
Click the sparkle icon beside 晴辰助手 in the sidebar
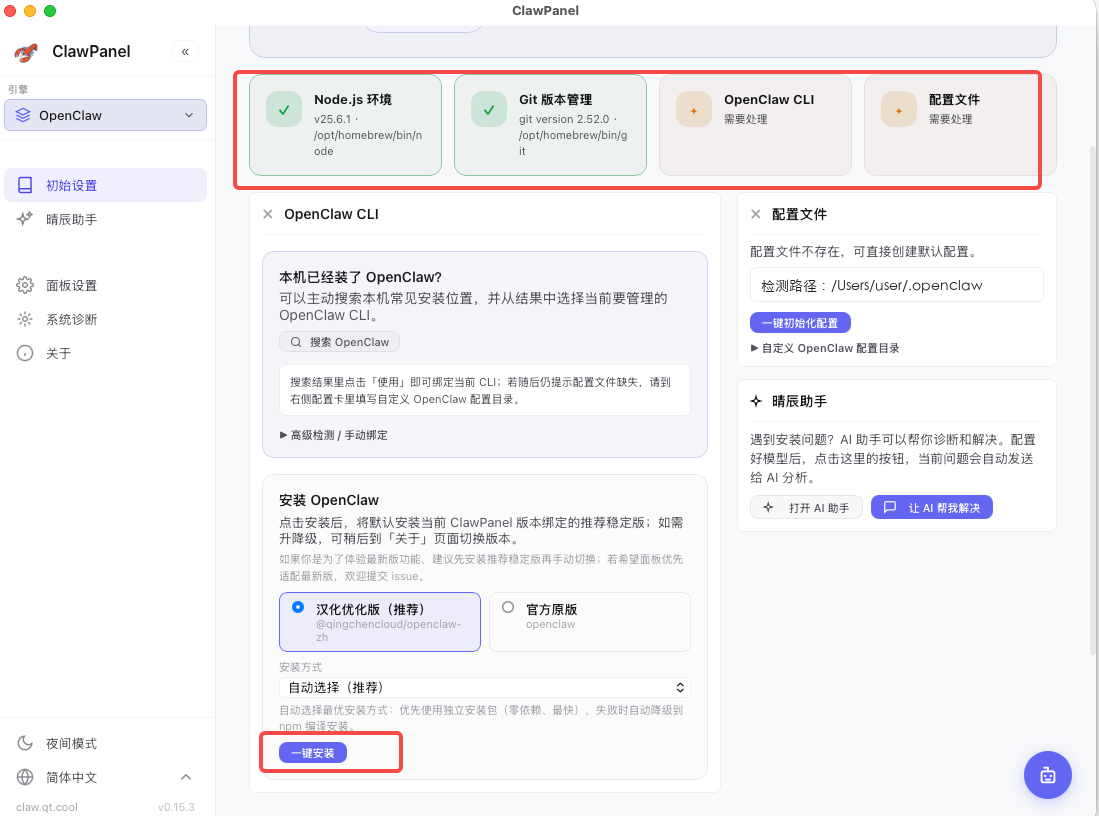pyautogui.click(x=25, y=219)
